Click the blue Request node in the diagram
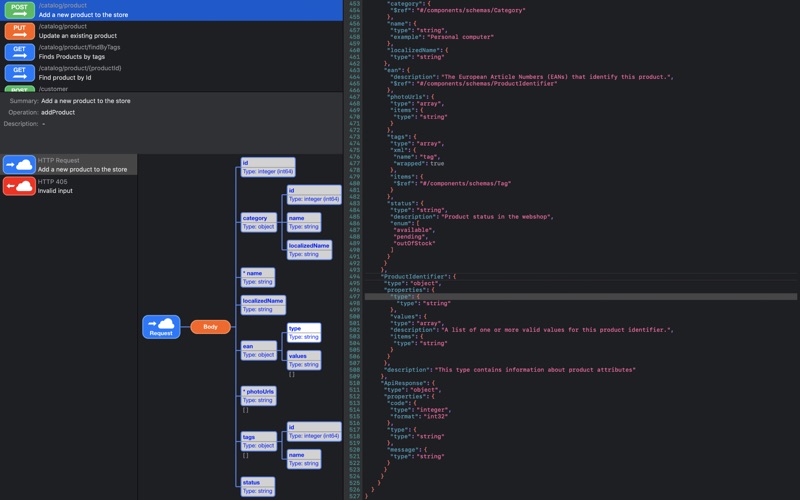The image size is (800, 500). [x=161, y=327]
